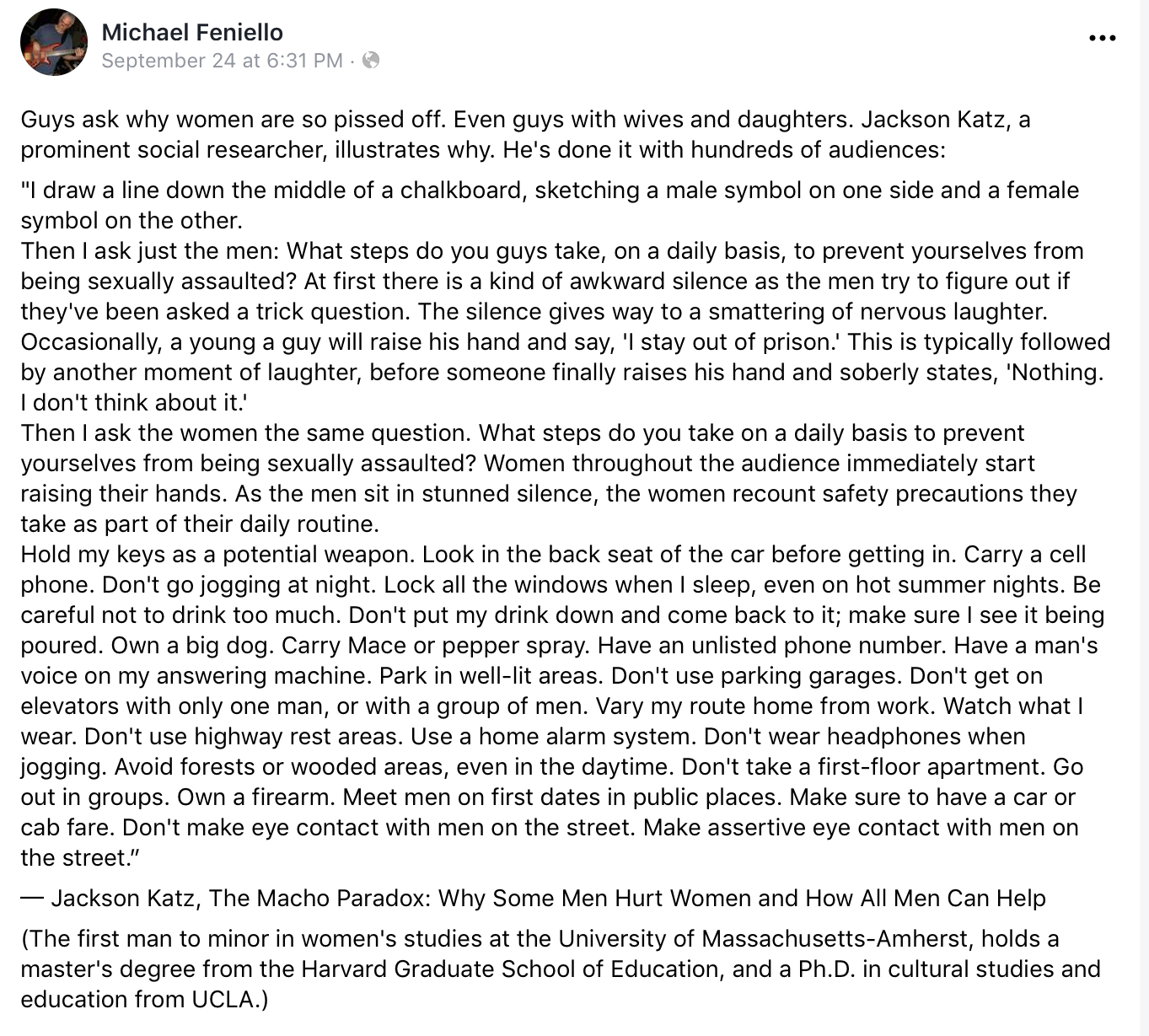The width and height of the screenshot is (1149, 1036).
Task: Click the text 'Hold my keys as a potential weapon'
Action: coord(217,555)
